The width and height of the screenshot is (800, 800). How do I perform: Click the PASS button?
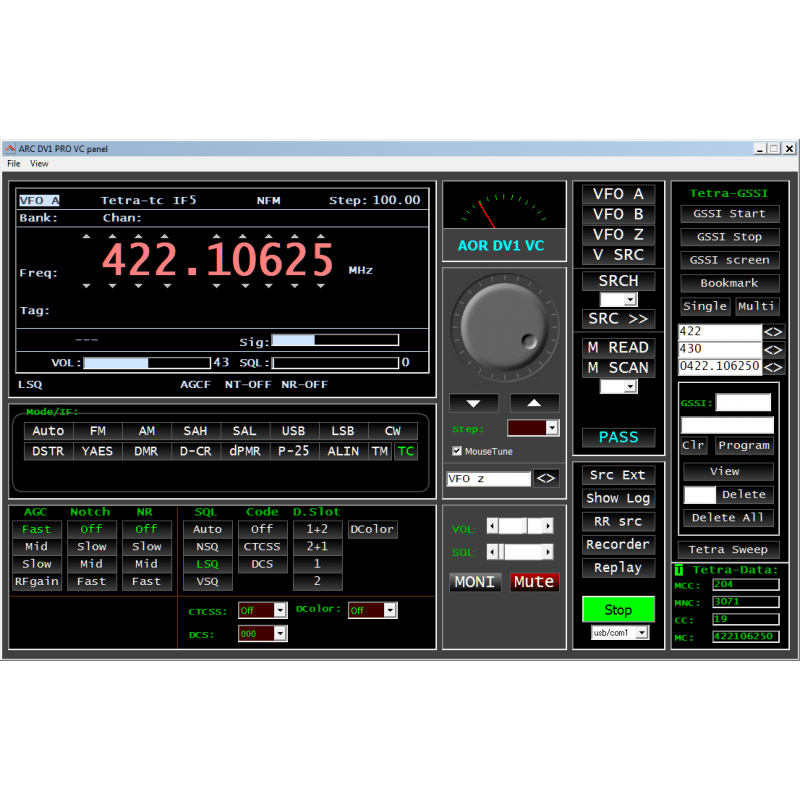[618, 437]
